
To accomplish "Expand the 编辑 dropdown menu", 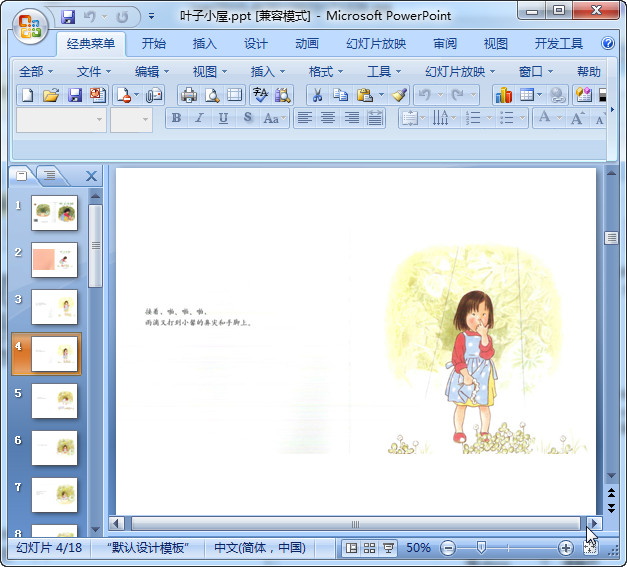I will (x=152, y=72).
